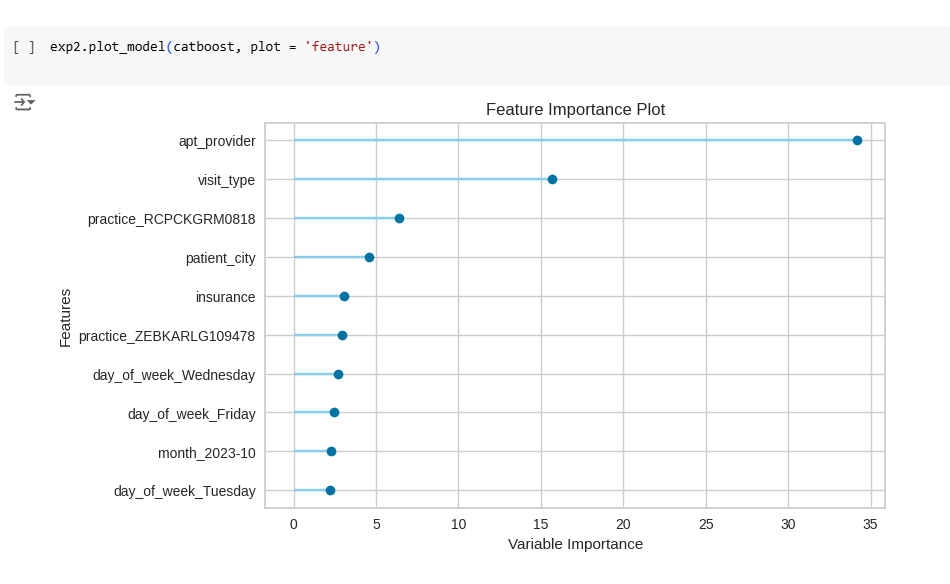Click the practice_RCPCKGRM0818 data point
Image resolution: width=950 pixels, height=584 pixels.
pyautogui.click(x=399, y=218)
